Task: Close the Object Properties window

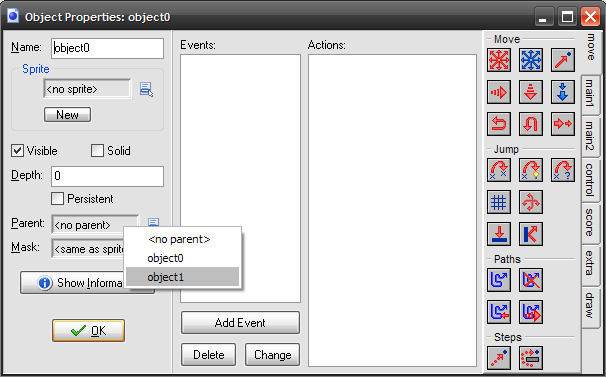Action: (590, 17)
